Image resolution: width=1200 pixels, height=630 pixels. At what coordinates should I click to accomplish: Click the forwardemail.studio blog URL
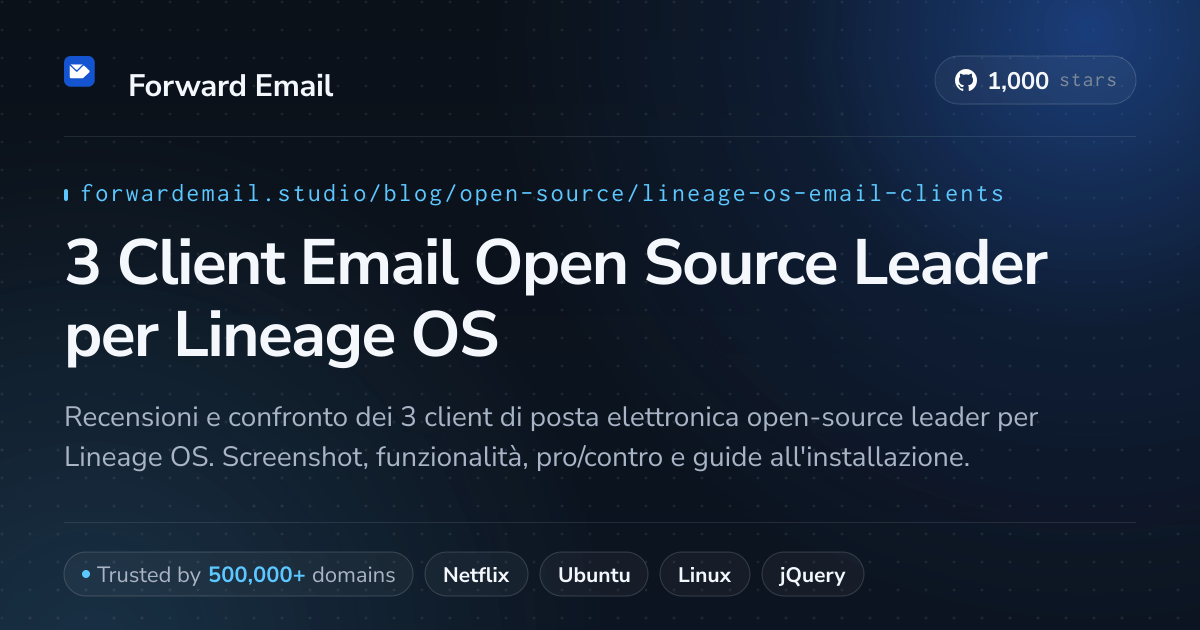pyautogui.click(x=542, y=193)
